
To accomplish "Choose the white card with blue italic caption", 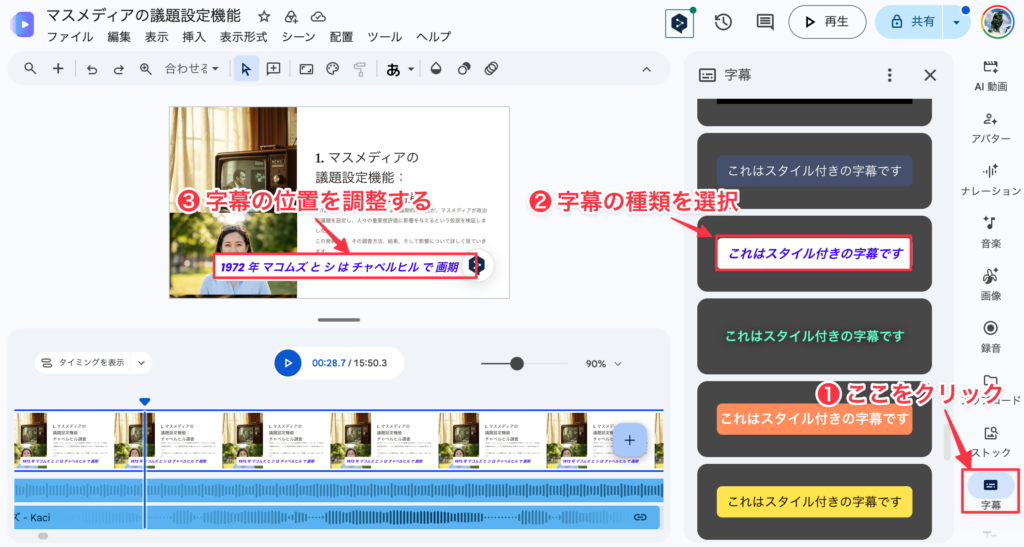I will point(814,253).
